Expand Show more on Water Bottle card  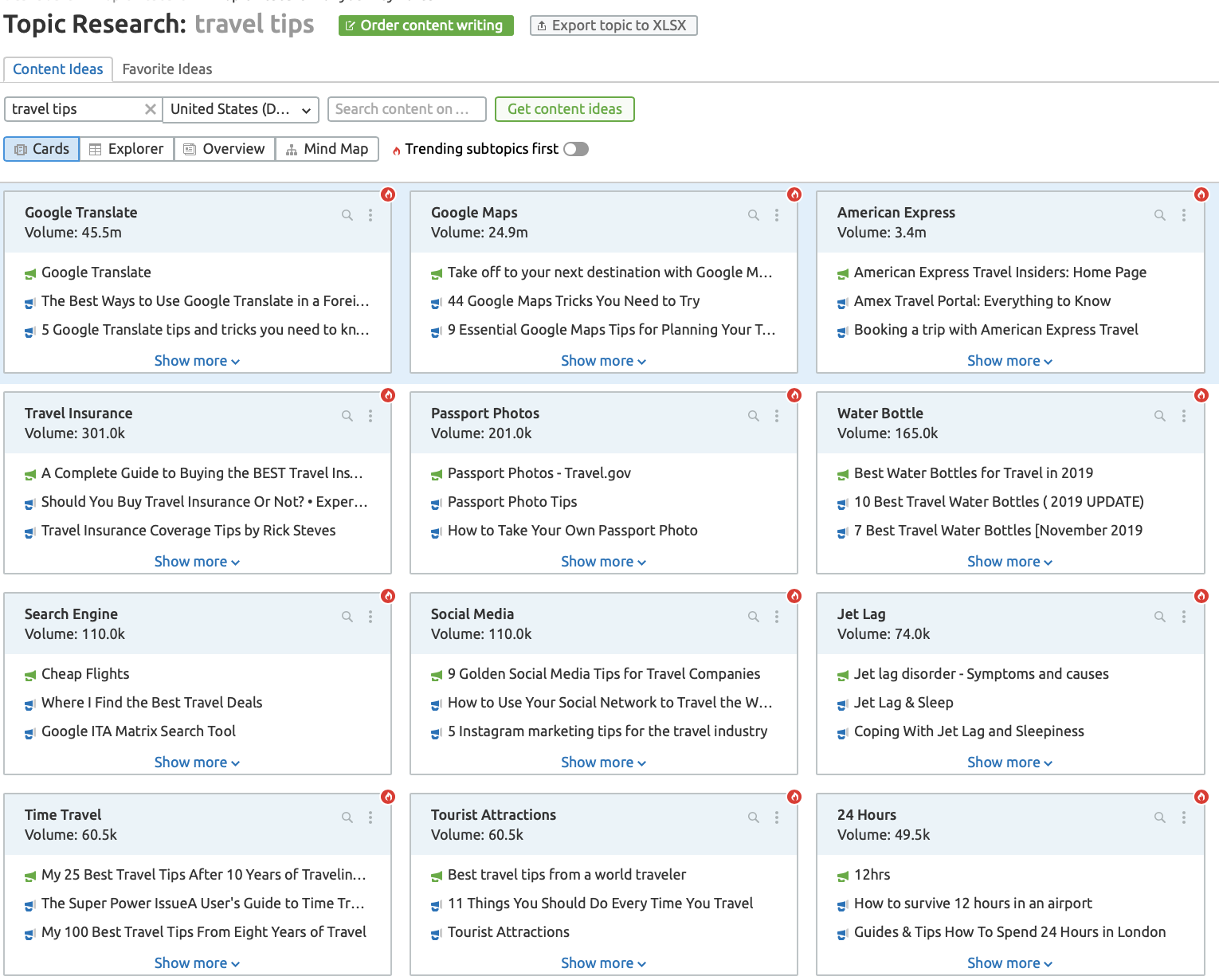[1009, 562]
